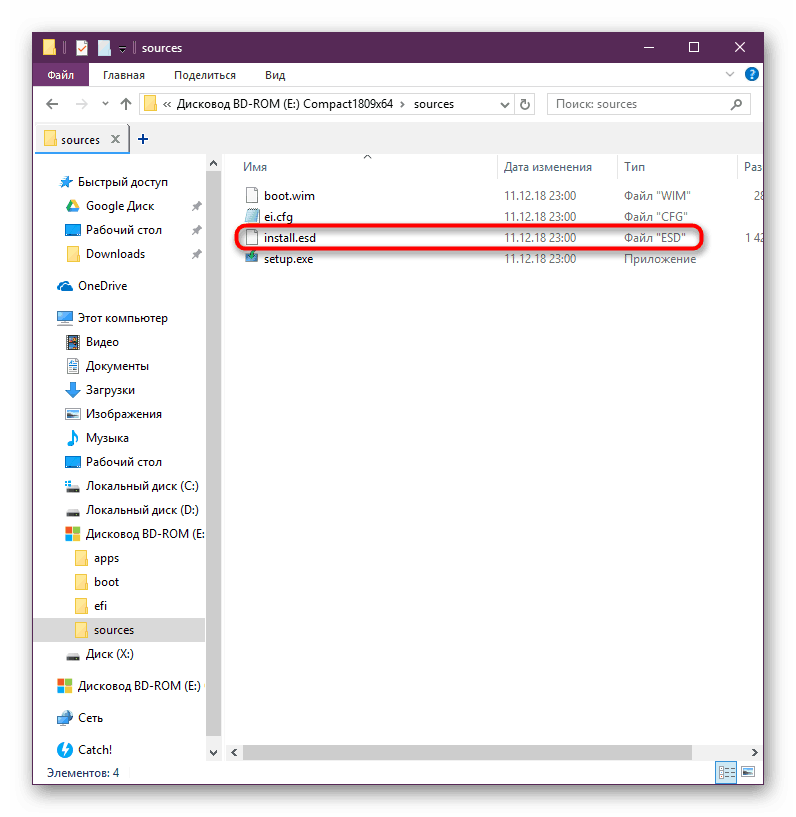Click the ei.cfg notepad icon
Screen dimensions: 796x817
point(252,216)
